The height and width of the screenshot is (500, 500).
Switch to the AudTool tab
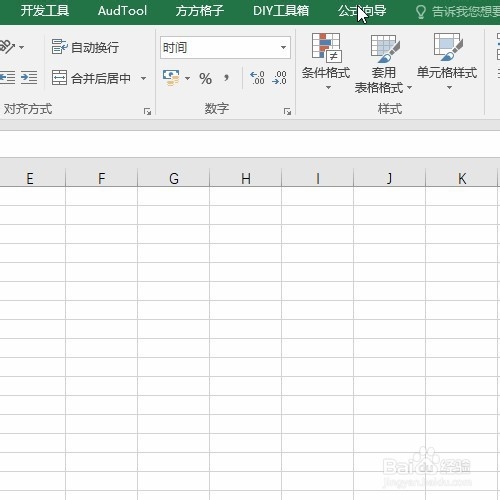(122, 11)
